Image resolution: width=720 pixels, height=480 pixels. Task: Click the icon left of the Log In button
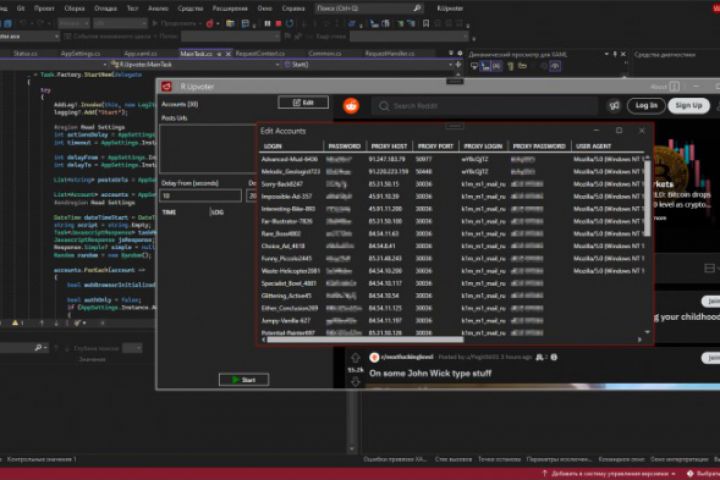[x=614, y=106]
